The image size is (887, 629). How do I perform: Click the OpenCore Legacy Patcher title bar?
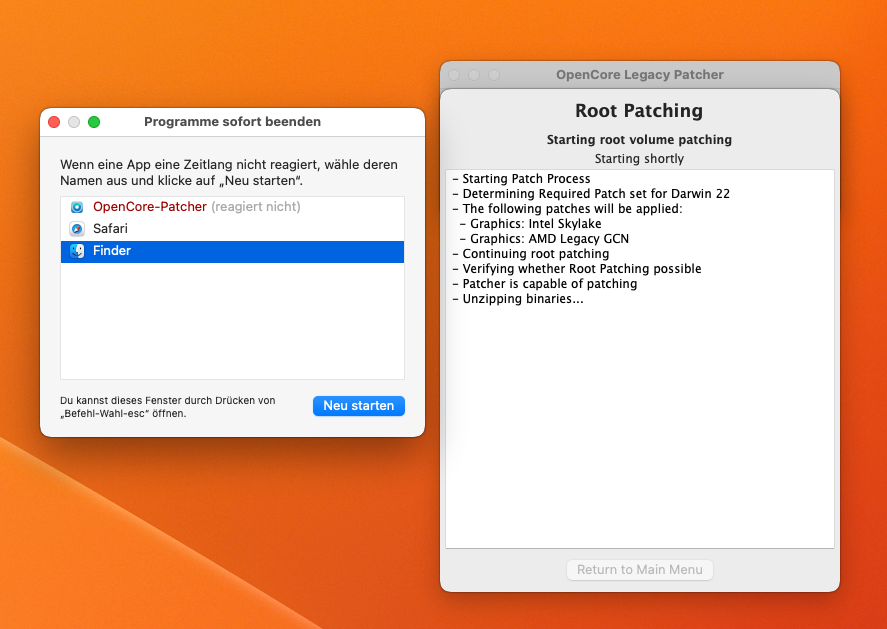pyautogui.click(x=640, y=75)
